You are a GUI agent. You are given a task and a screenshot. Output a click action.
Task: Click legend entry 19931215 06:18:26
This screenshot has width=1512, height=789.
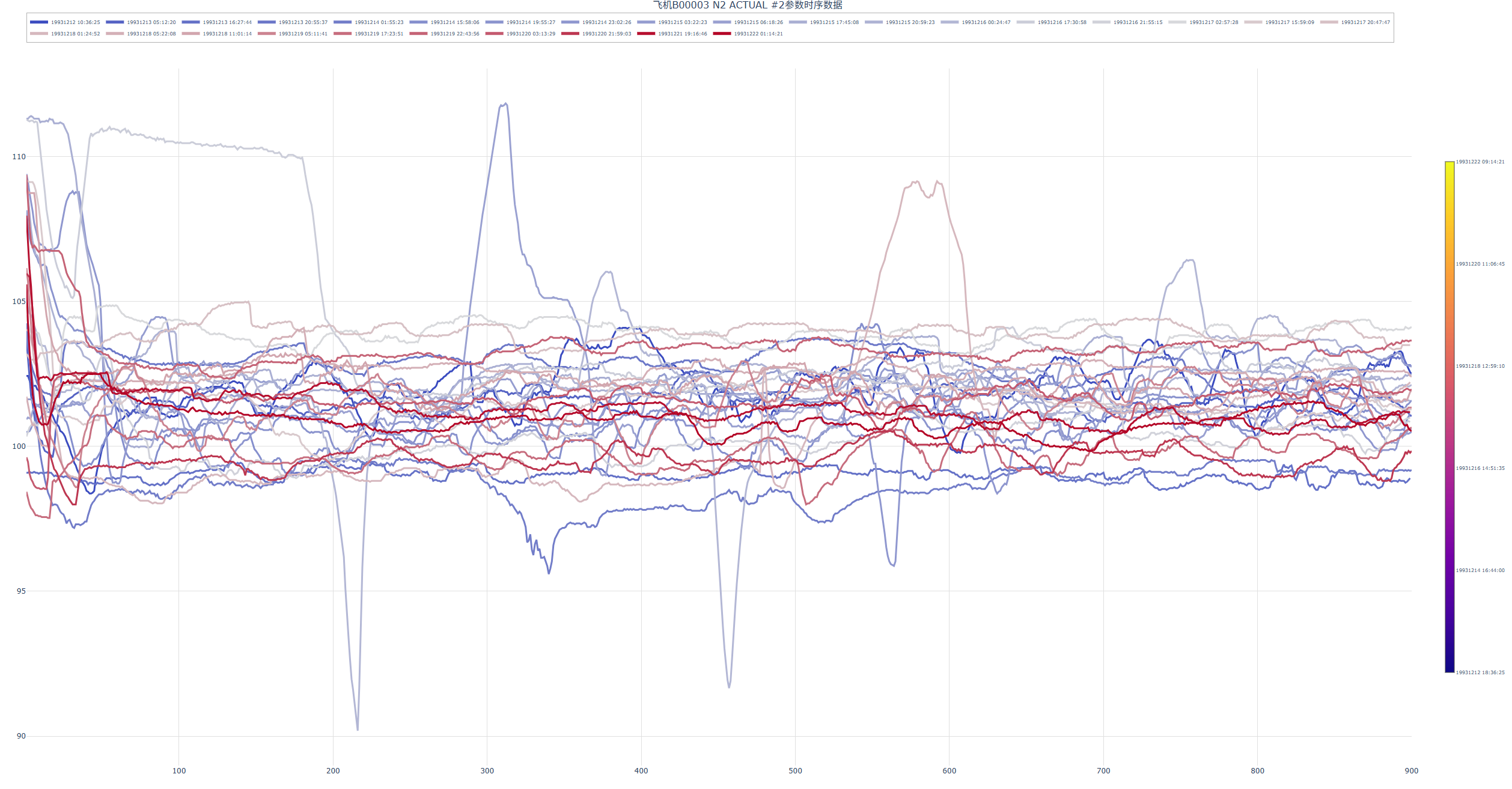[x=758, y=22]
